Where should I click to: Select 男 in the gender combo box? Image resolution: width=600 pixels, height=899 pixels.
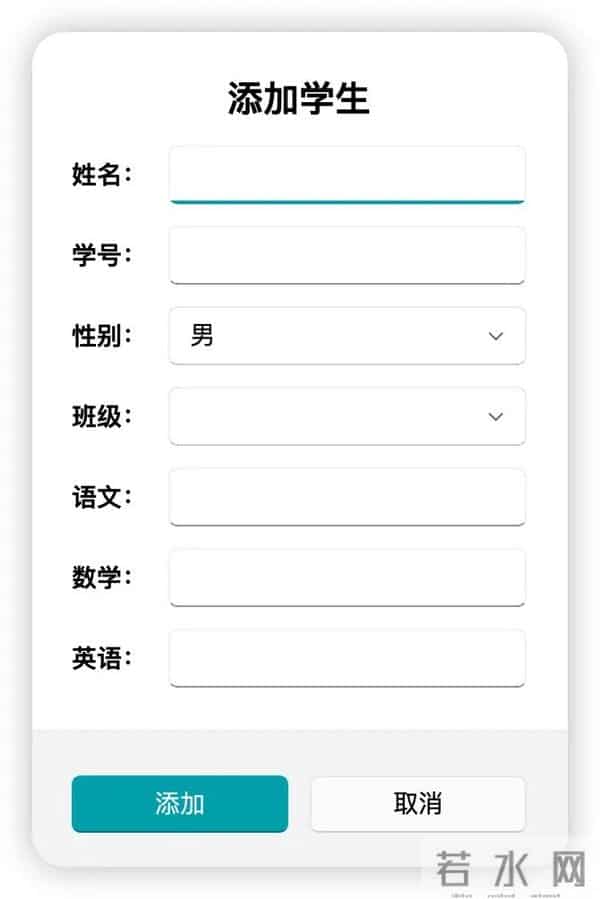pyautogui.click(x=347, y=336)
